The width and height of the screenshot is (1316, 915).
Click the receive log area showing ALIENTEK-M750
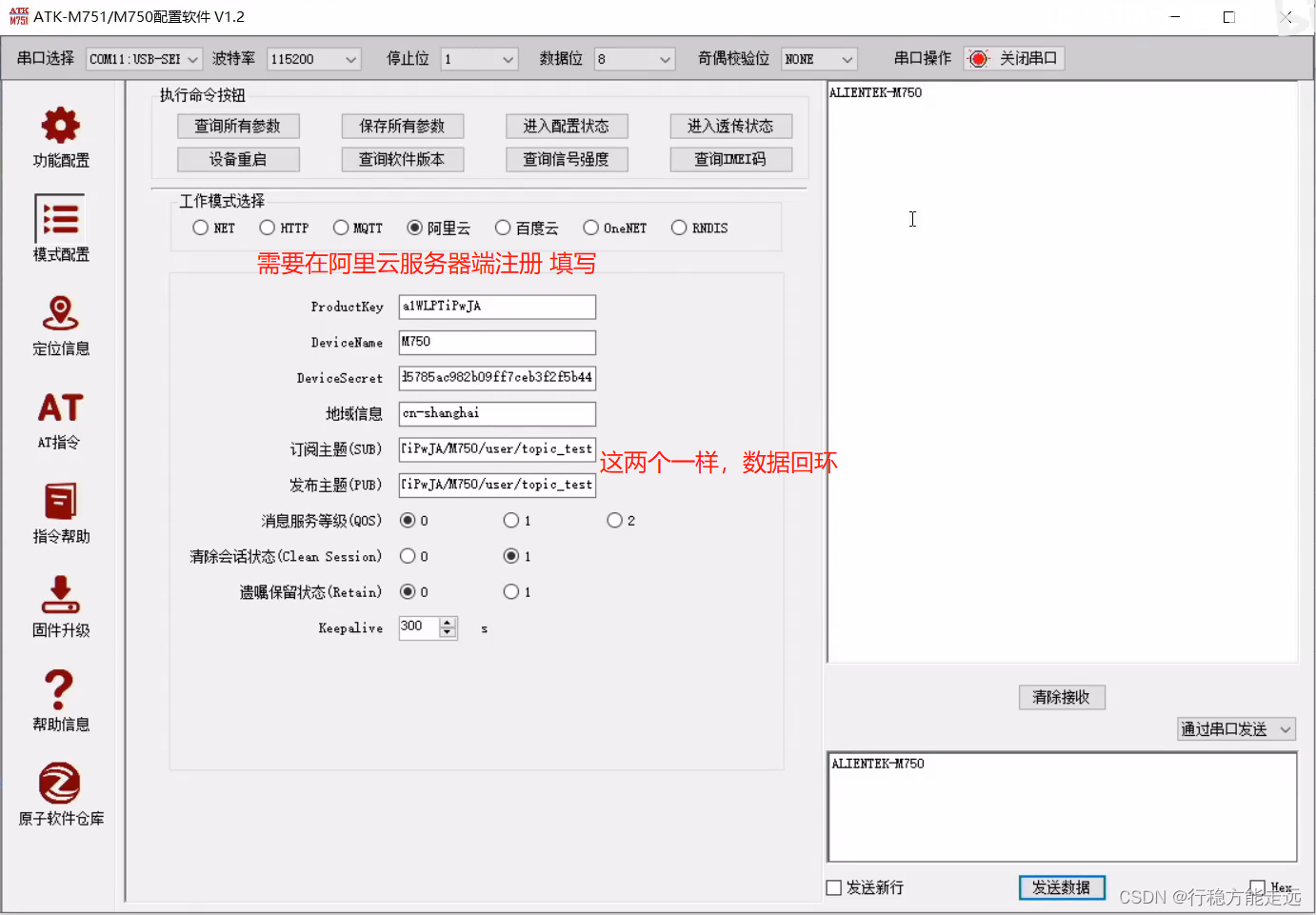tap(1063, 371)
